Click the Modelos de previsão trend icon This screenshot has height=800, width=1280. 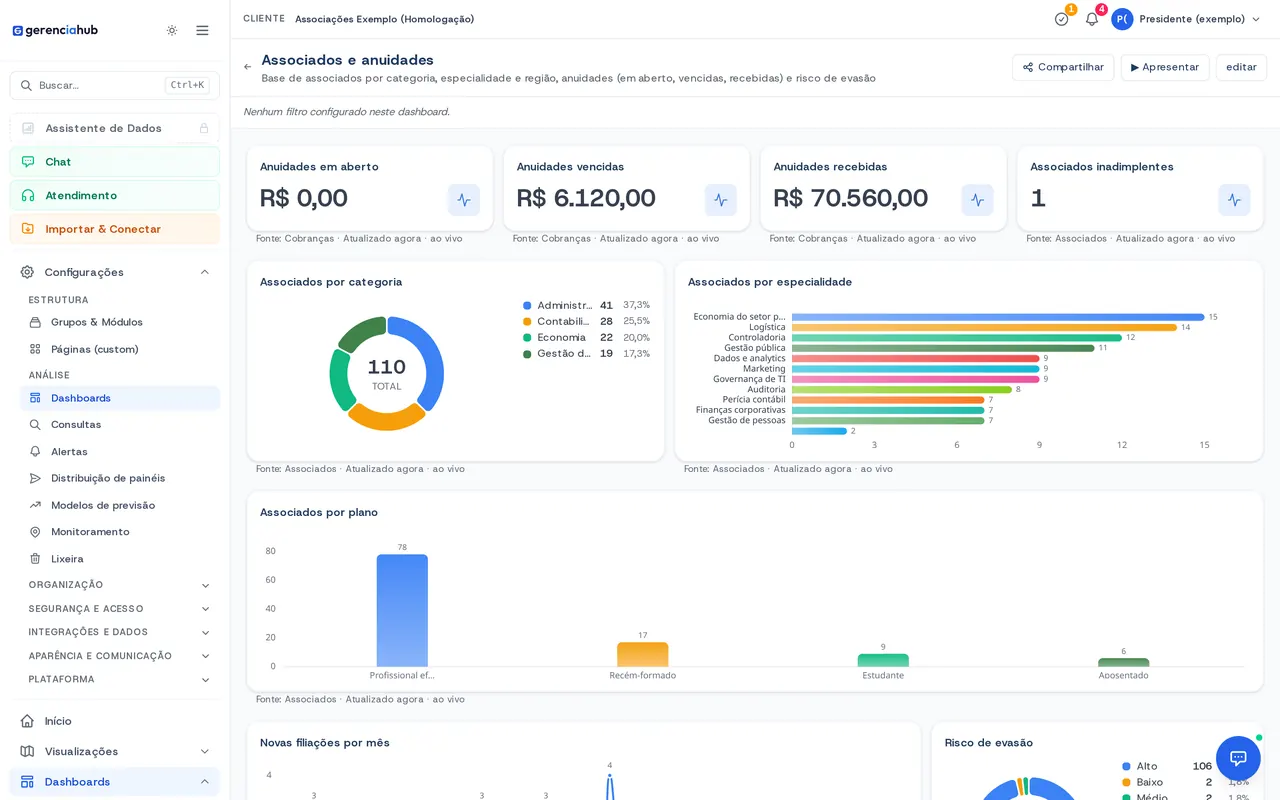35,505
